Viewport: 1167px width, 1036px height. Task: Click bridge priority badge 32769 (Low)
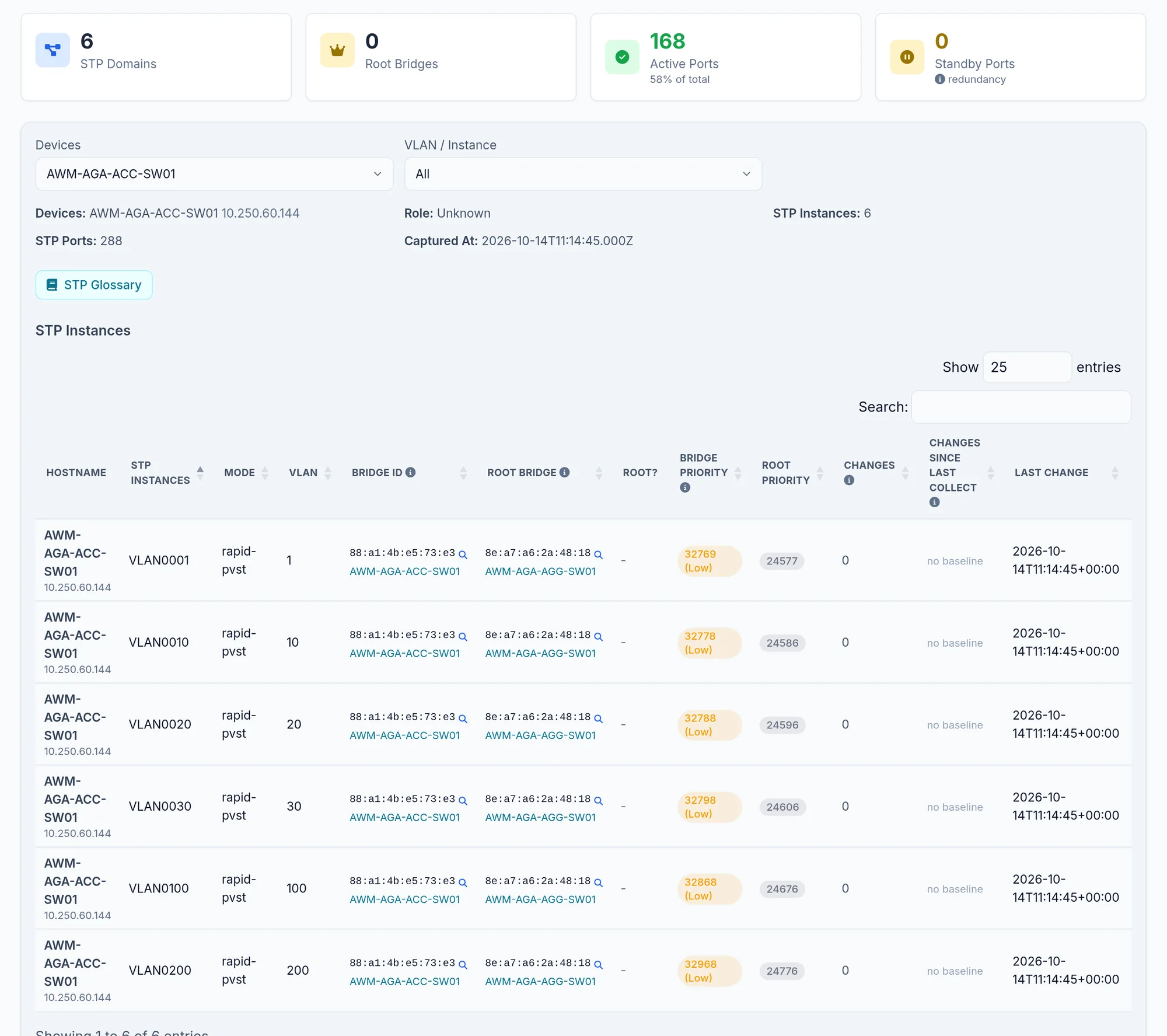710,561
